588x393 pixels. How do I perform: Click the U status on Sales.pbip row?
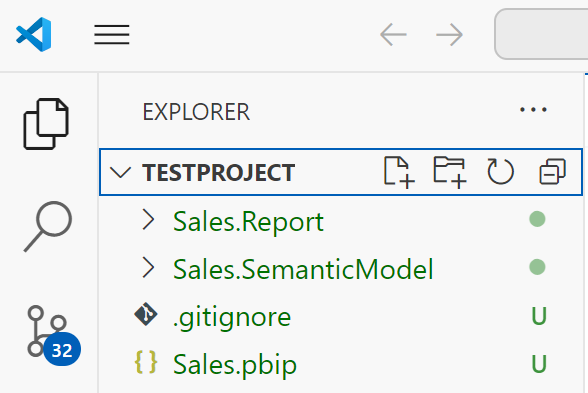tap(539, 364)
